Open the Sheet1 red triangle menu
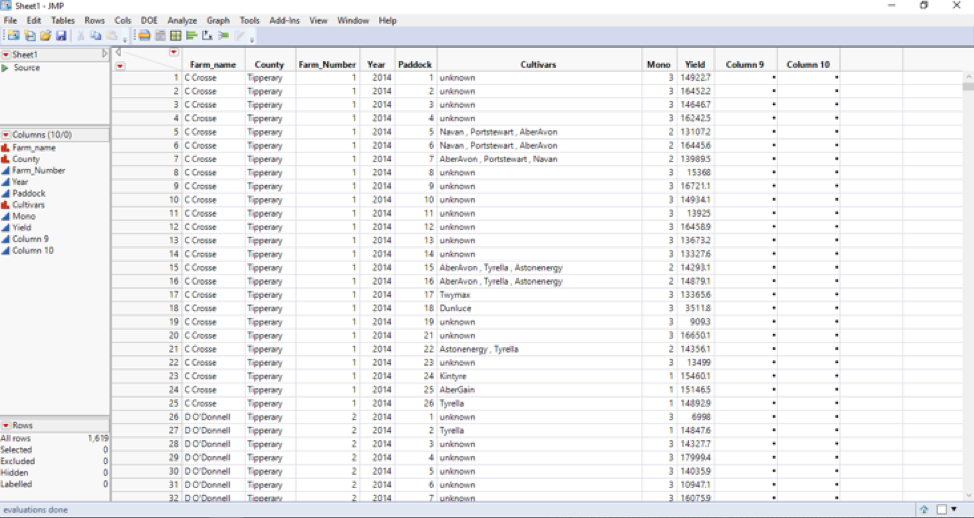Screen dimensions: 974x518 6,55
